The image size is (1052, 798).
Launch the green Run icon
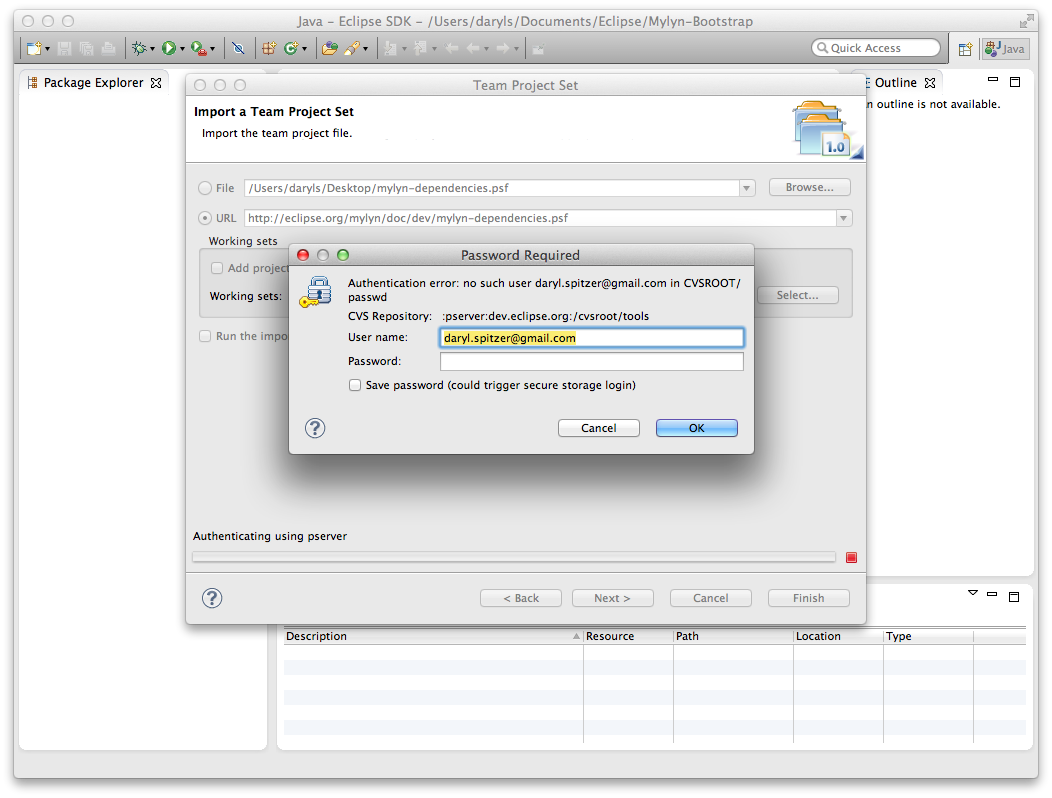click(x=168, y=48)
